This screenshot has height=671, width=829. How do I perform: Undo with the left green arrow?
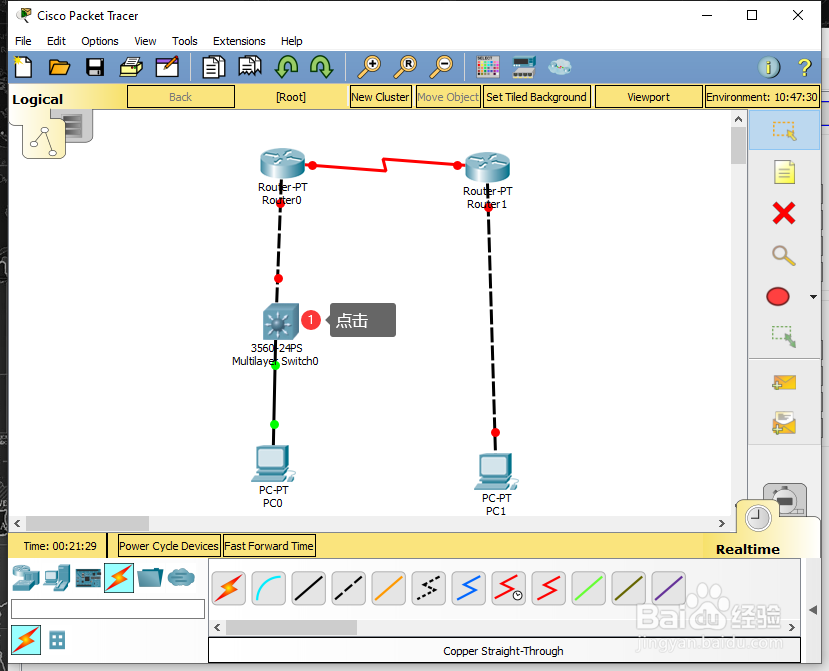[x=286, y=67]
